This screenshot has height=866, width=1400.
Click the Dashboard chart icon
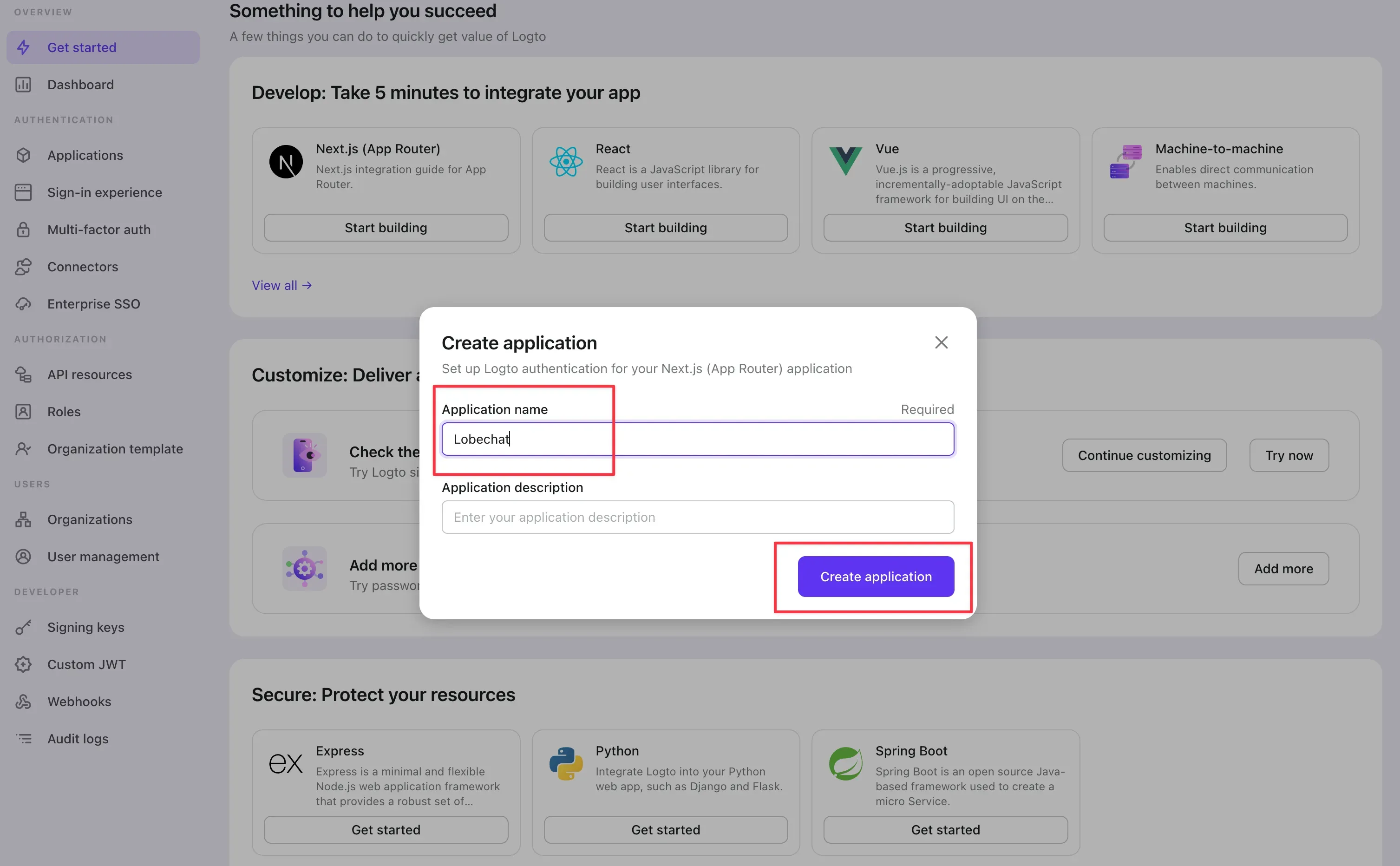click(24, 85)
